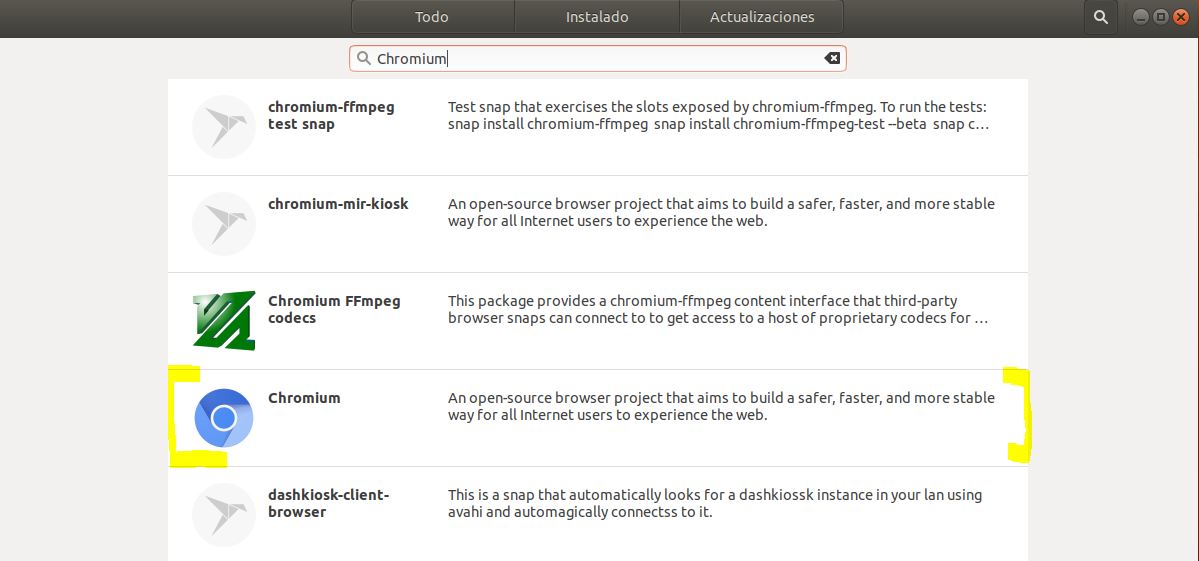
Task: Click description "This package provides a chromium-ffmpeg"
Action: click(718, 310)
